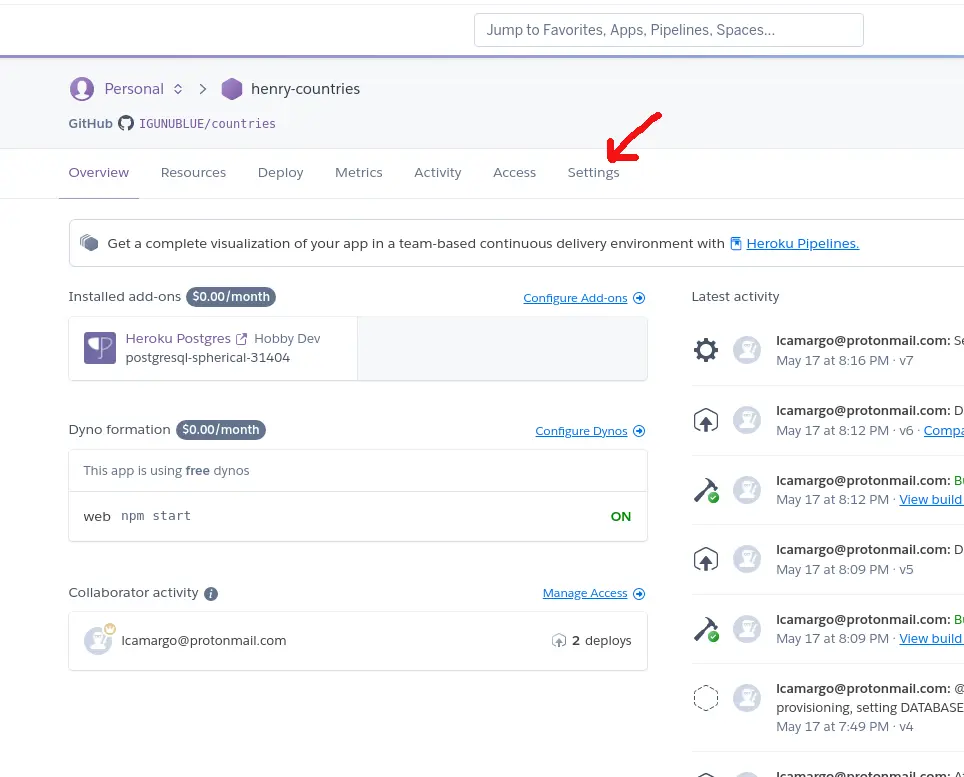Viewport: 964px width, 777px height.
Task: Click the pipelines icon before Heroku Pipelines
Action: (x=736, y=243)
